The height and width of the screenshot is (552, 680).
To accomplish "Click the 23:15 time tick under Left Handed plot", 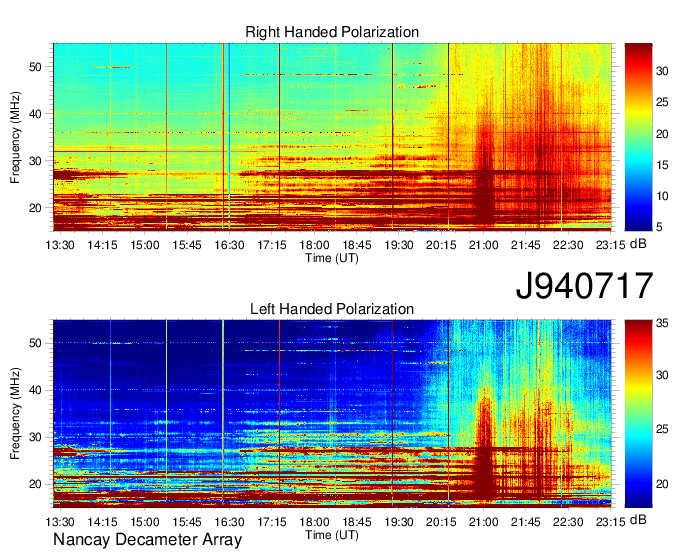I will click(610, 522).
